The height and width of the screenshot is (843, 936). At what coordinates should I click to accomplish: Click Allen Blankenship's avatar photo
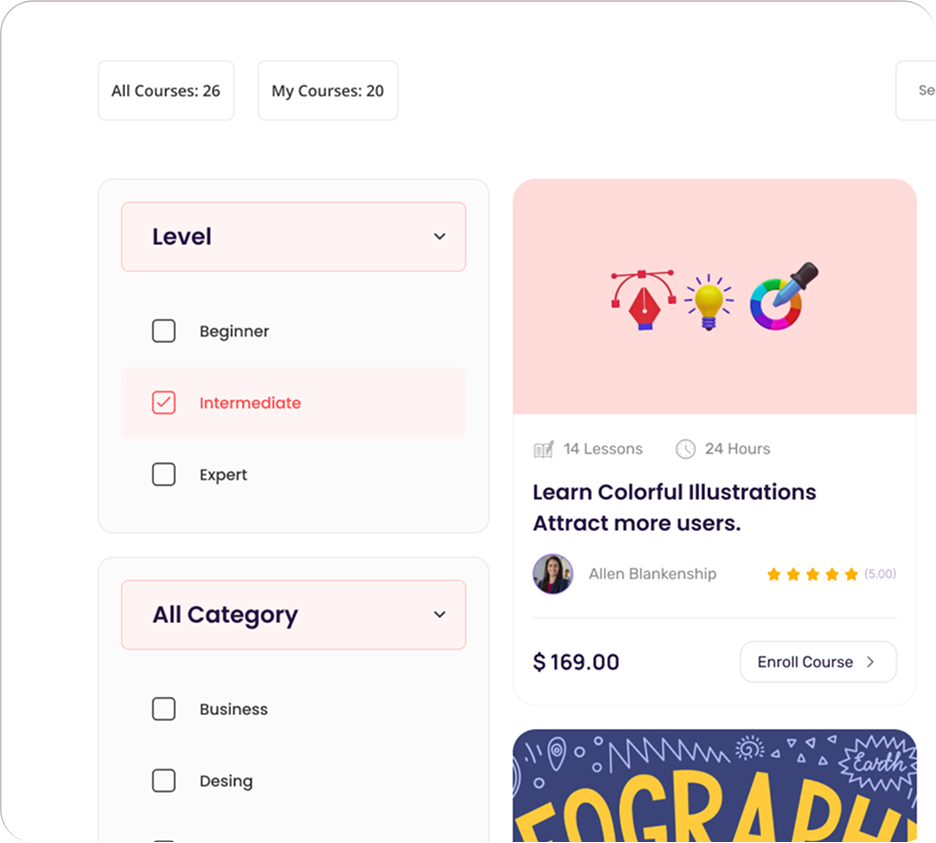pyautogui.click(x=553, y=574)
